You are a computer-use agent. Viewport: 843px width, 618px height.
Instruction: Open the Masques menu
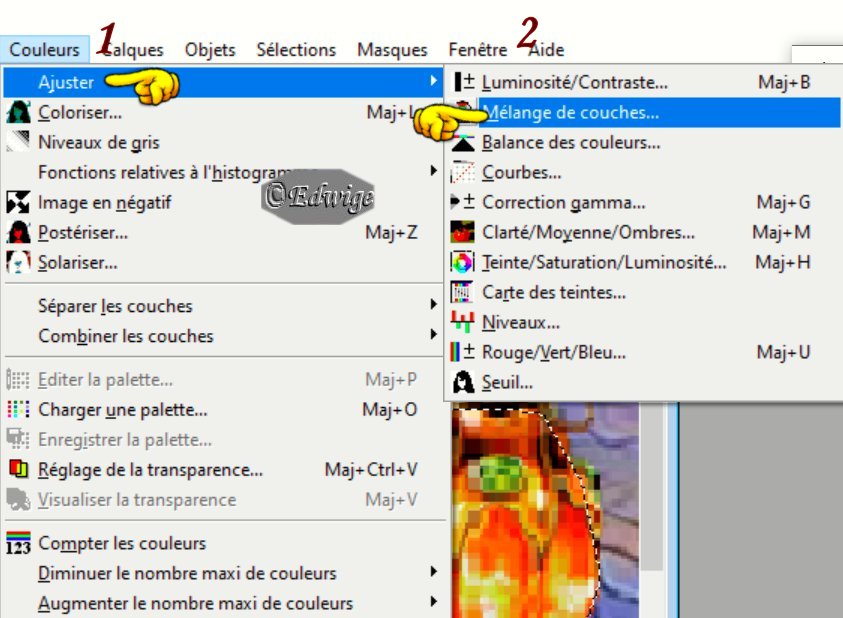tap(392, 50)
